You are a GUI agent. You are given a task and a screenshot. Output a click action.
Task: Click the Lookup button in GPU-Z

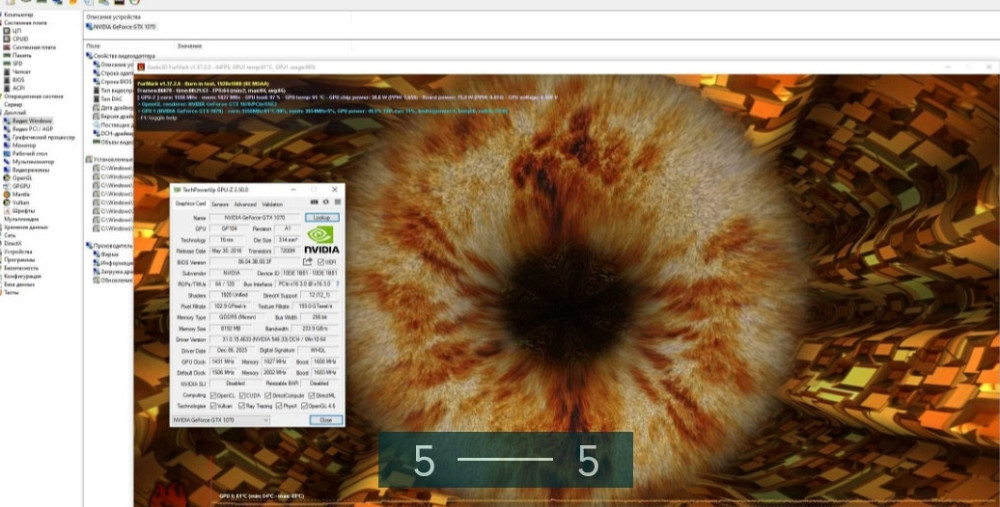point(321,217)
